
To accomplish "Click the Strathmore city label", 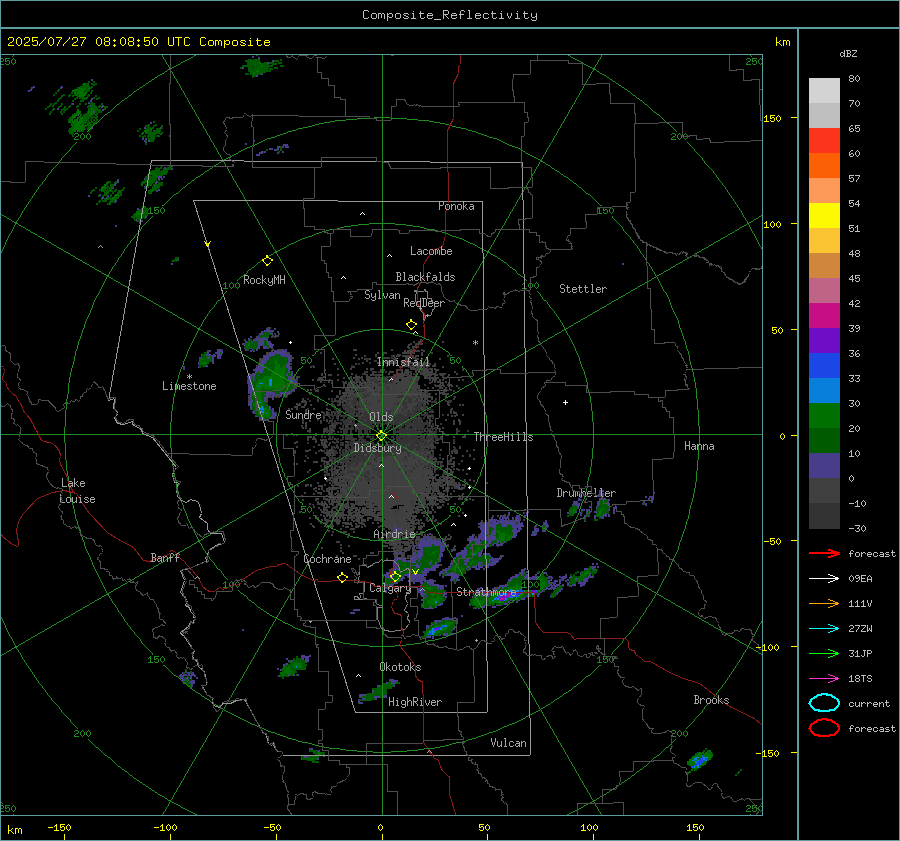I will 486,592.
